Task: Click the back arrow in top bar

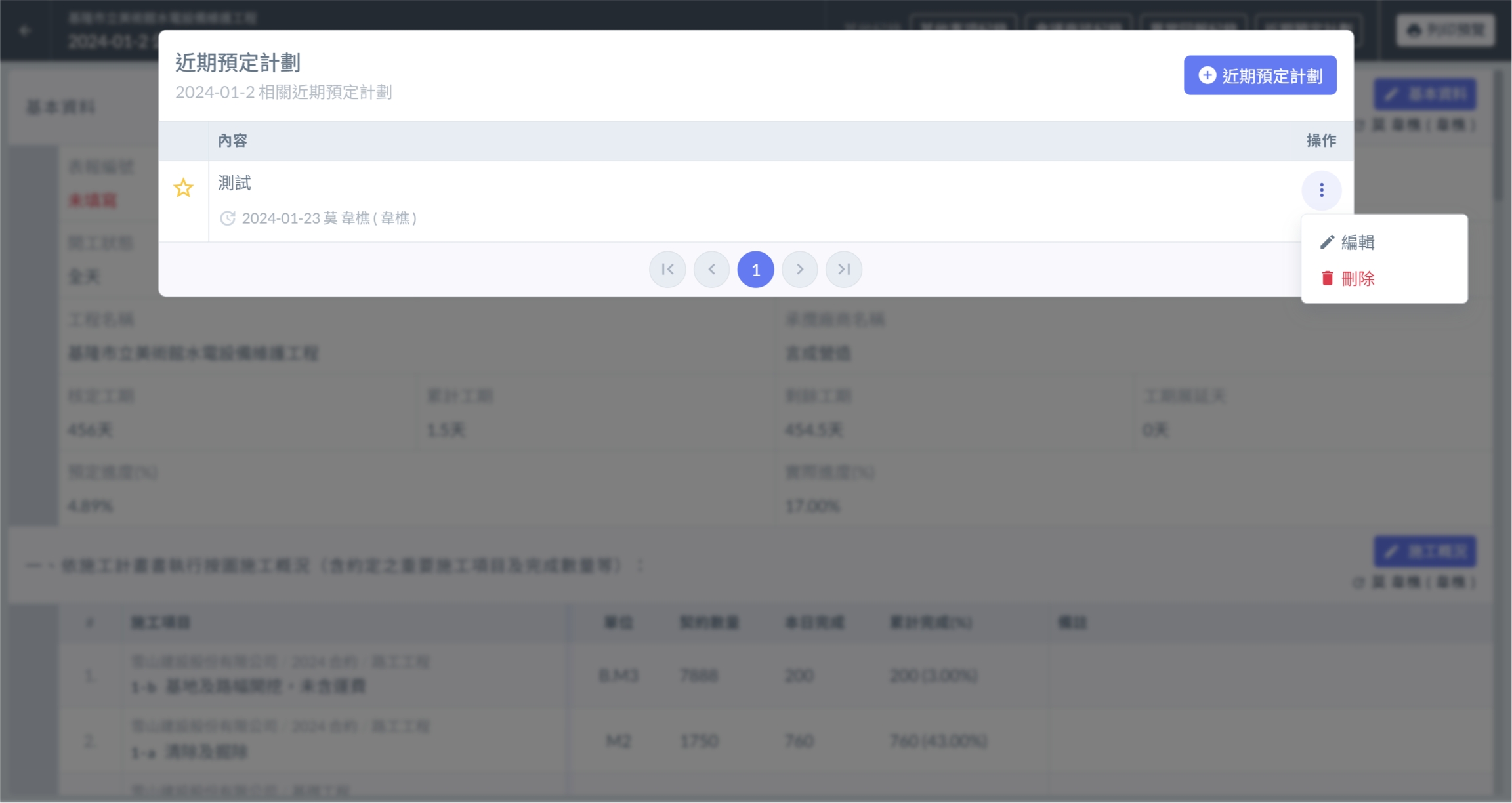Action: point(25,30)
